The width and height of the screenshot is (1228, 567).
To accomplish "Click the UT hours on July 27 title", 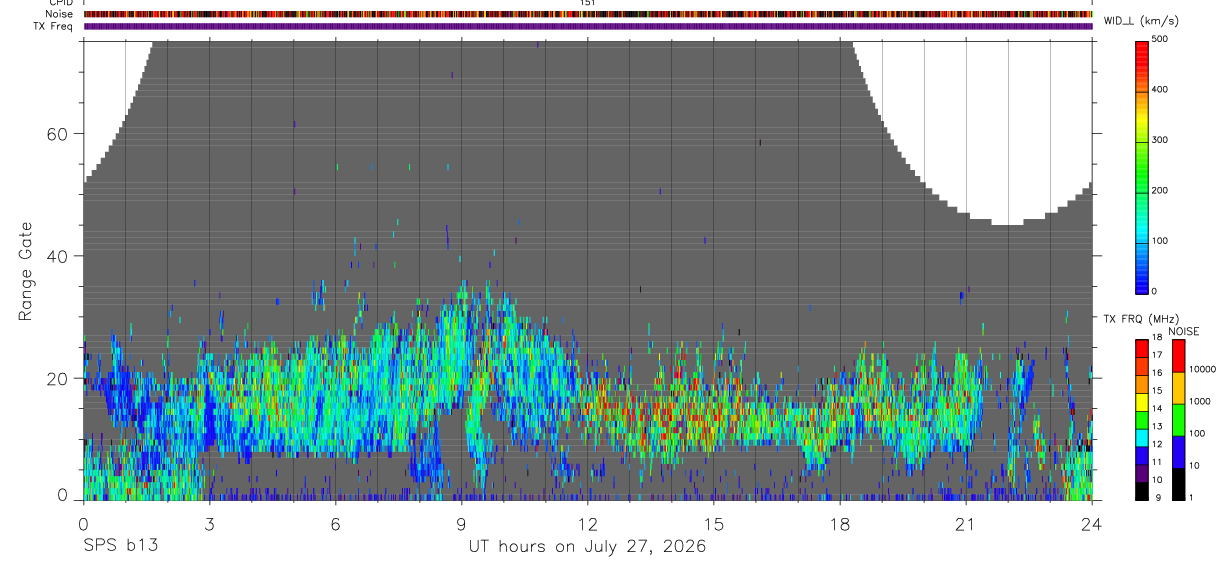I will point(588,547).
